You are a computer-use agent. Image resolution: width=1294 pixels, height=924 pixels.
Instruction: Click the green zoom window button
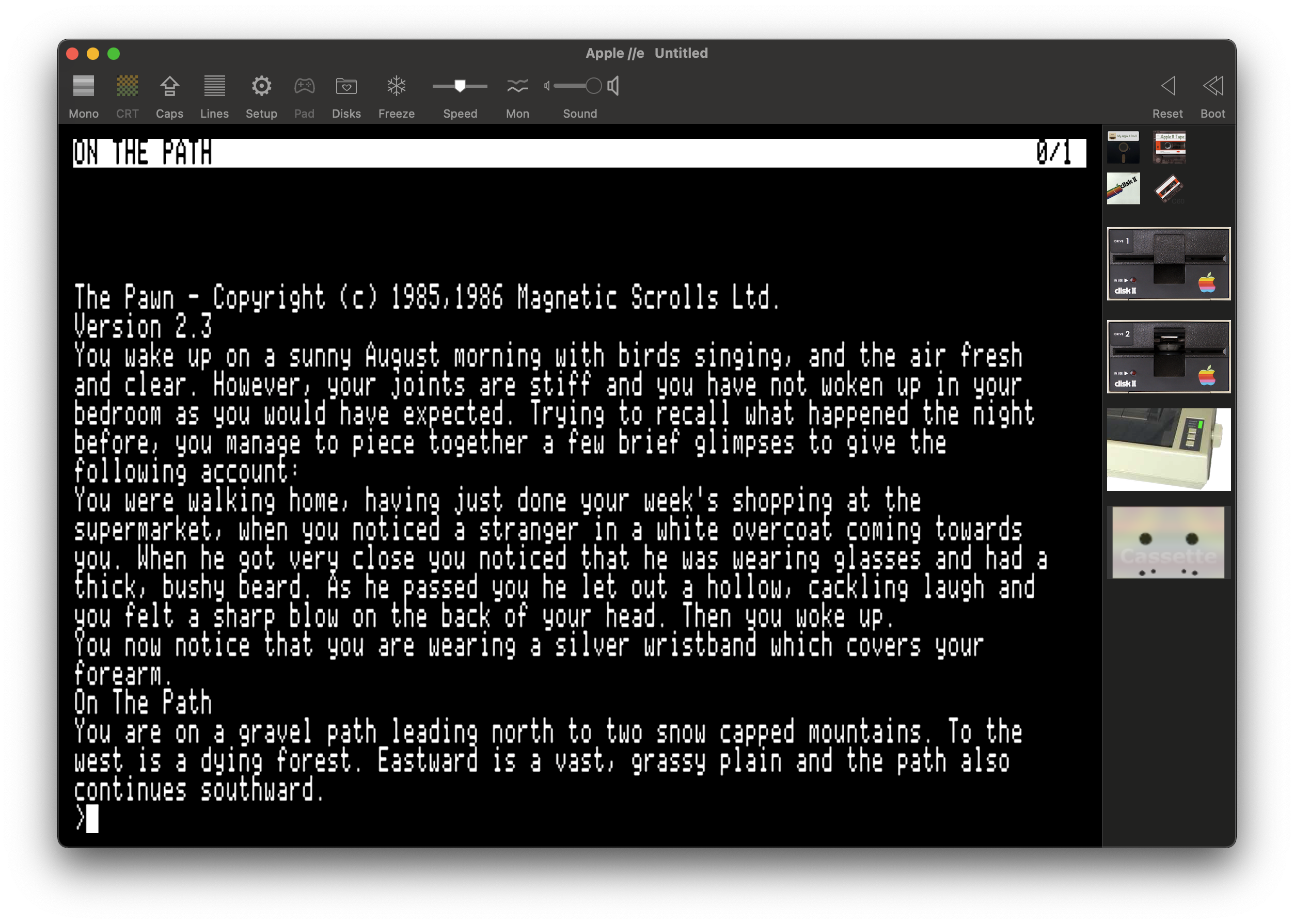click(114, 54)
